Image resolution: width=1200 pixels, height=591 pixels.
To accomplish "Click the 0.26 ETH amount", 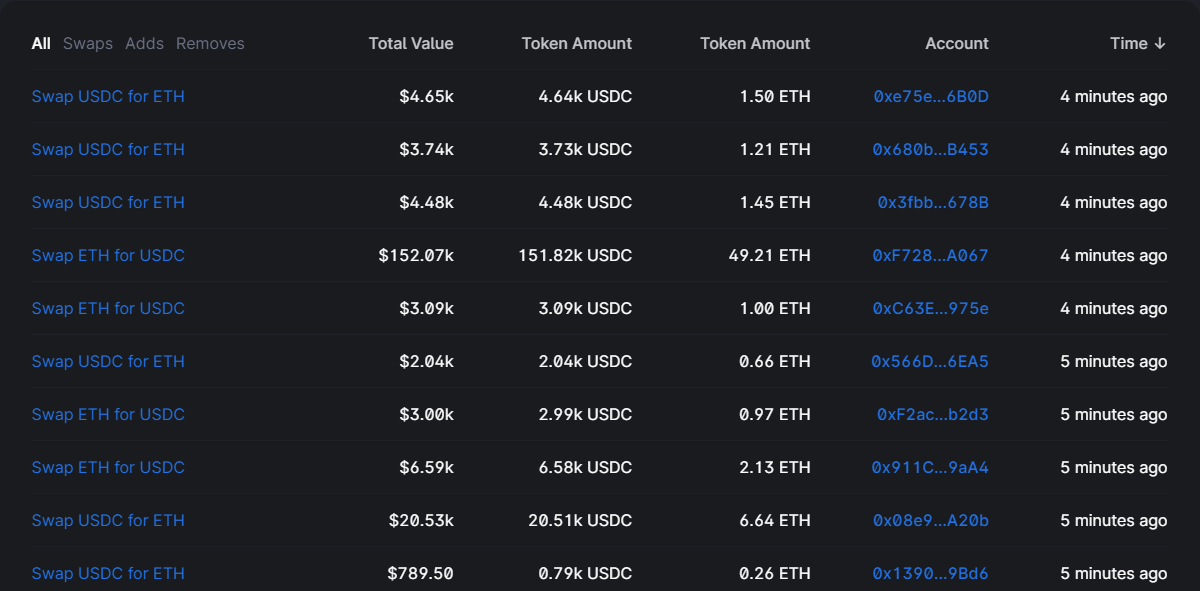I will point(775,573).
